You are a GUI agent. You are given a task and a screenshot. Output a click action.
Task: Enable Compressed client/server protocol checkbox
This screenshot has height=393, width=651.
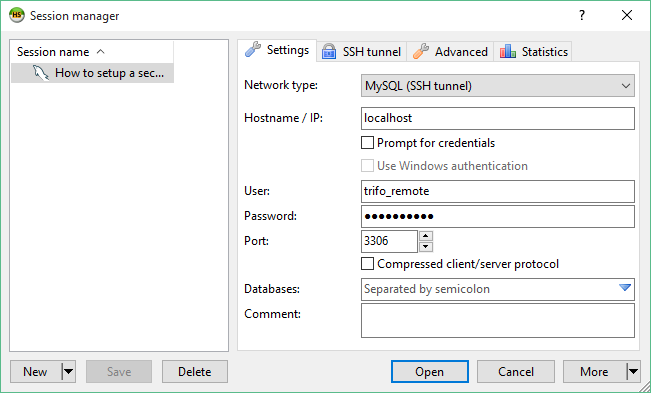point(367,264)
